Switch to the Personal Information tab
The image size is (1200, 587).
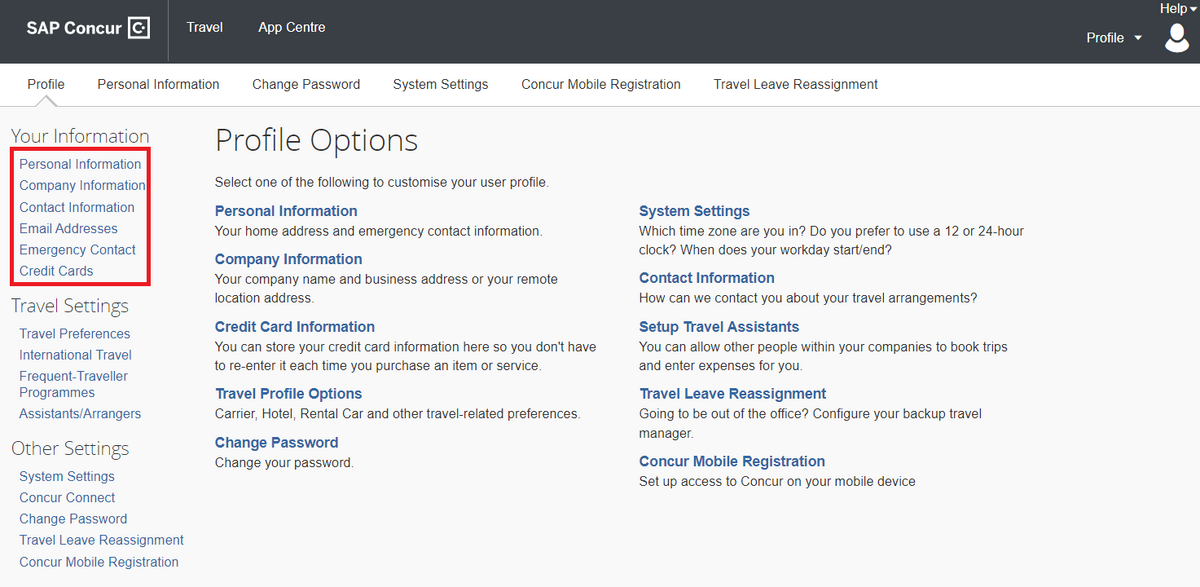point(158,84)
